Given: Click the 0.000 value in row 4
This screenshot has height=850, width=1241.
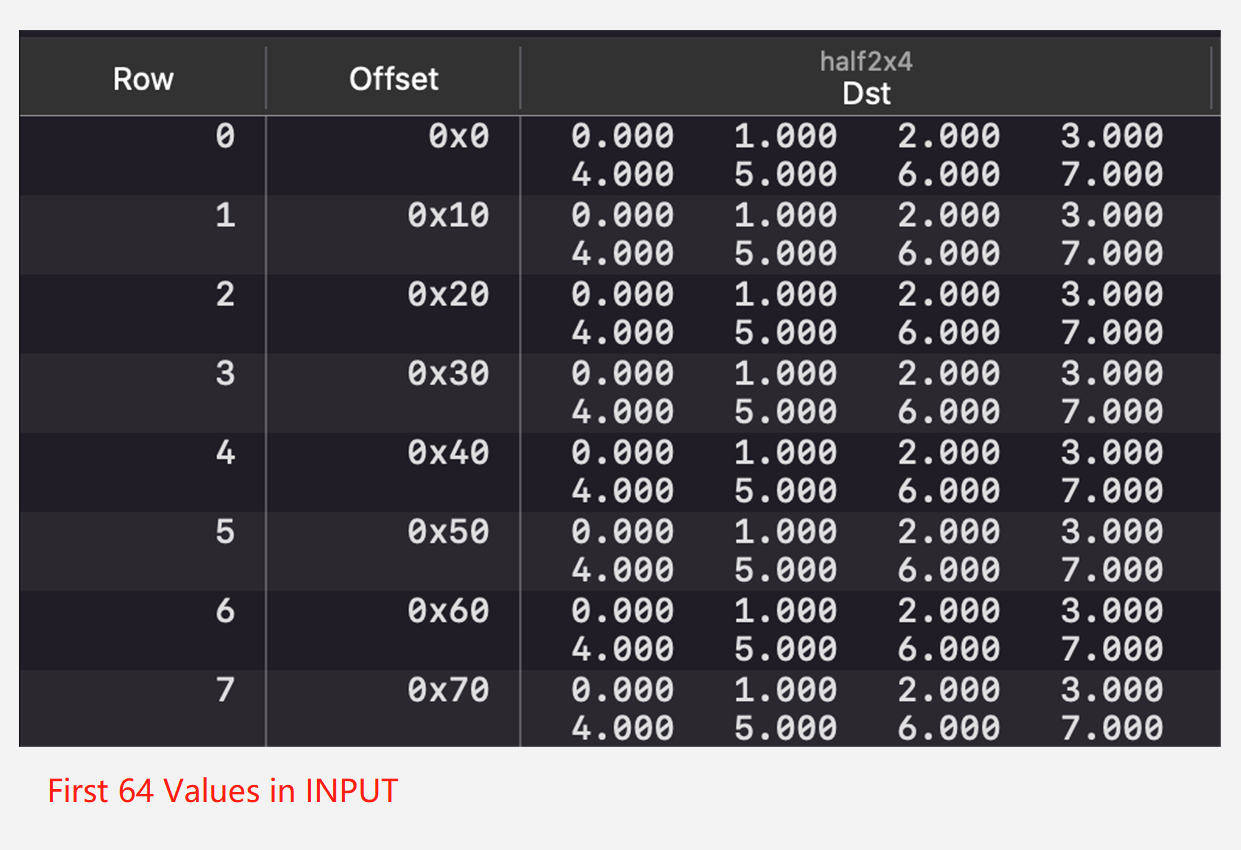Looking at the screenshot, I should tap(622, 452).
